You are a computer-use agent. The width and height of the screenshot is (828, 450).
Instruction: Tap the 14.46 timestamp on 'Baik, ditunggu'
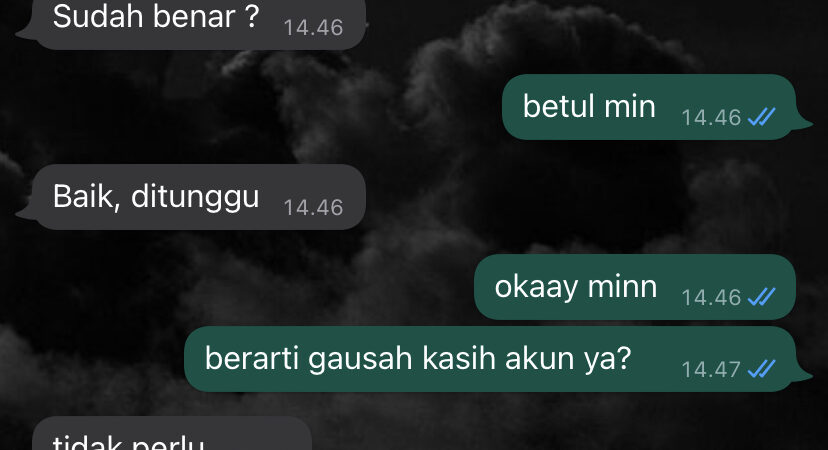(313, 208)
